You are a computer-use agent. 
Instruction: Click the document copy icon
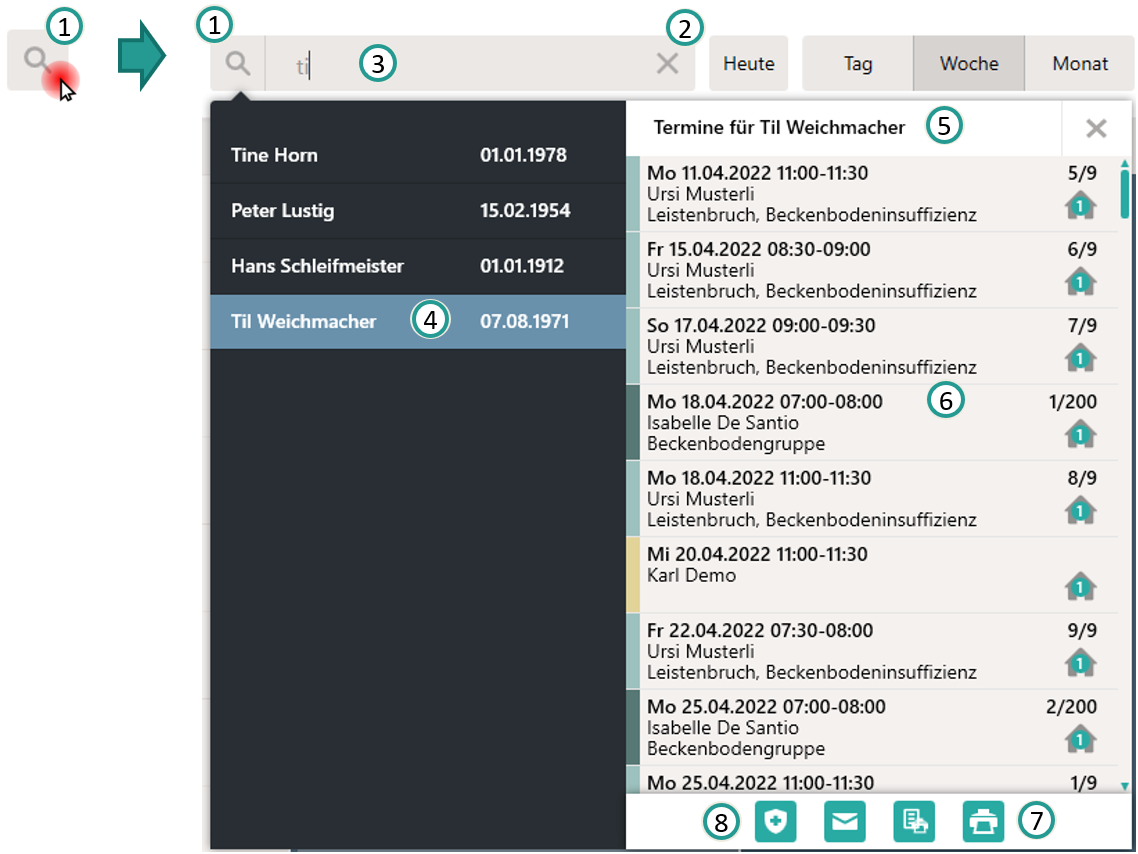(914, 822)
